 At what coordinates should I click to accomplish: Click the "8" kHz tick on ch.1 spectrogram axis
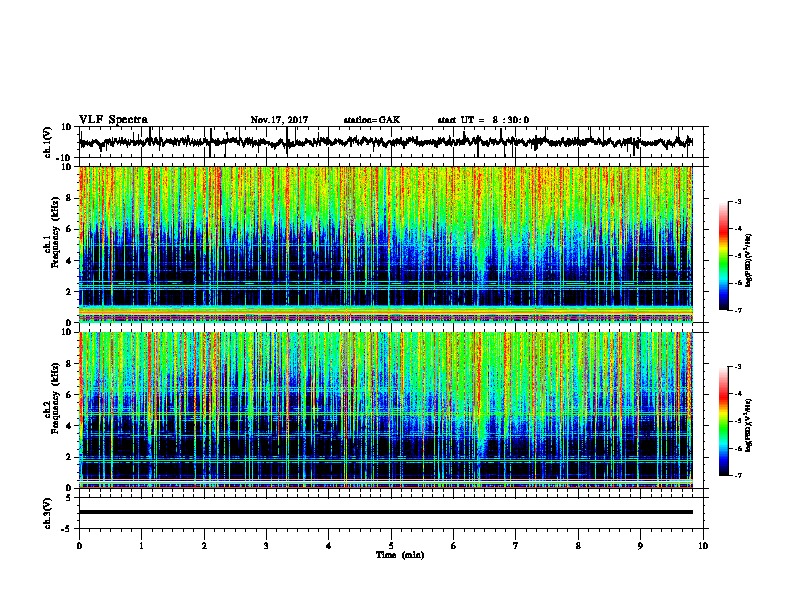click(x=69, y=198)
